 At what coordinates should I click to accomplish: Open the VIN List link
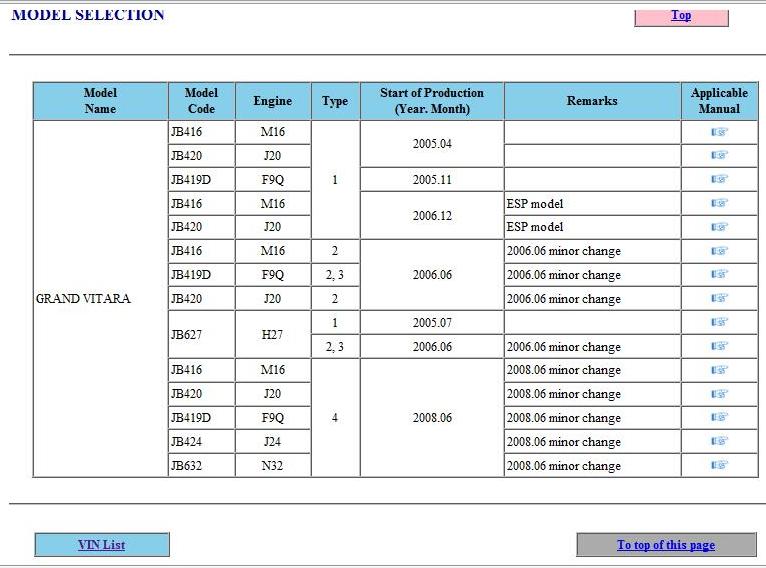pos(102,545)
